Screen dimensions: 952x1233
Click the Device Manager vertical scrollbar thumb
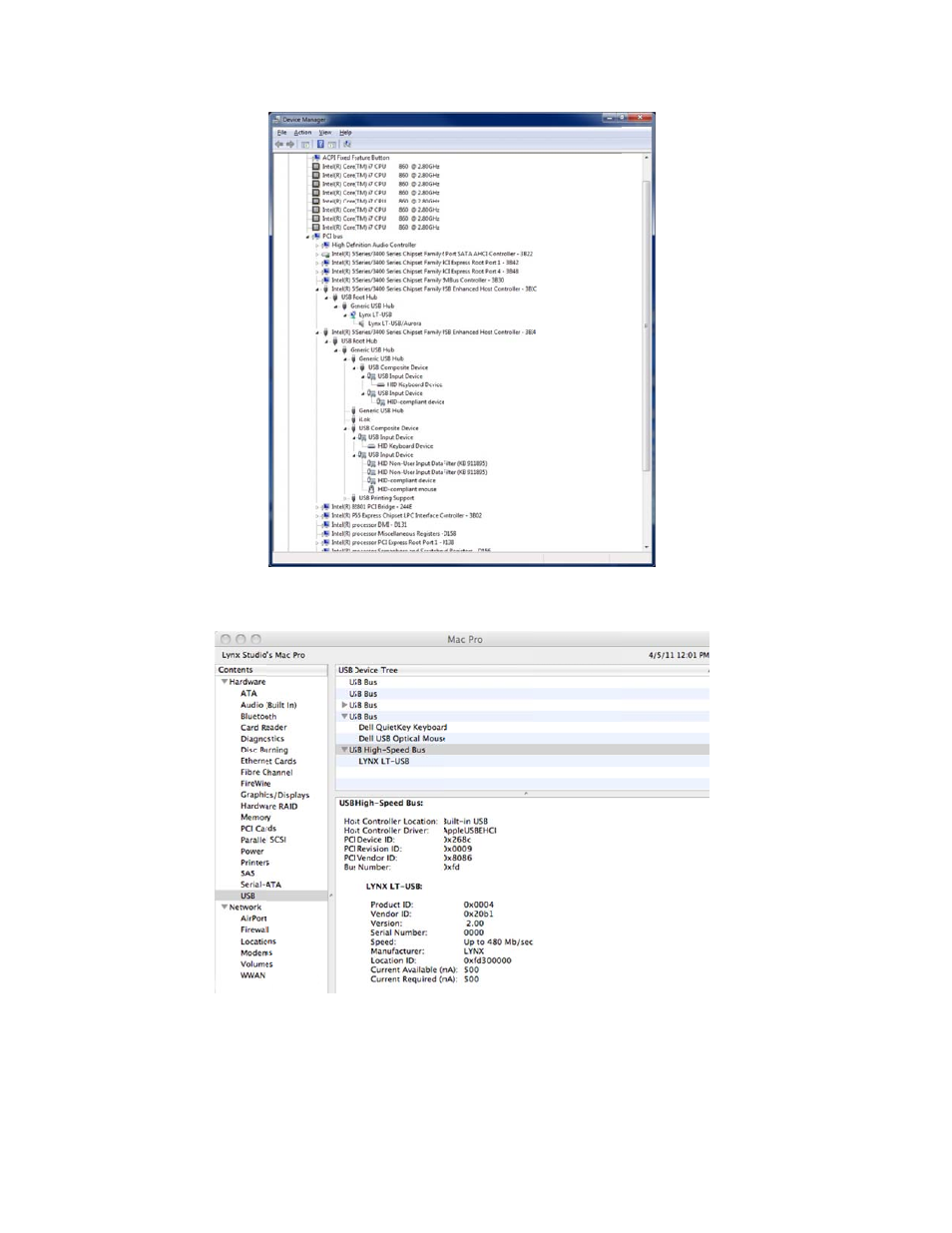[647, 324]
